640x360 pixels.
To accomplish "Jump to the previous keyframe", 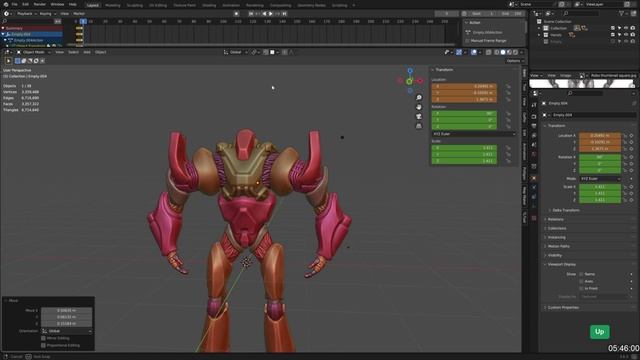I will (258, 13).
